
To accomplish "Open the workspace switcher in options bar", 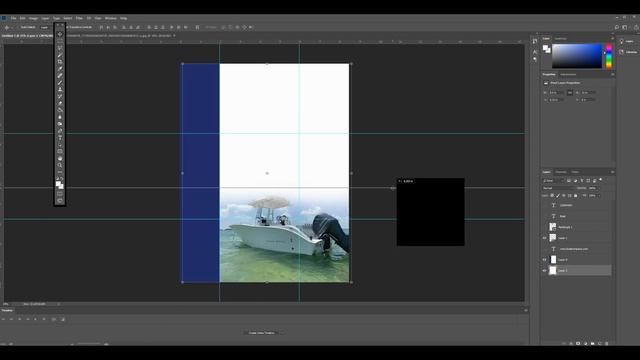I will [625, 27].
